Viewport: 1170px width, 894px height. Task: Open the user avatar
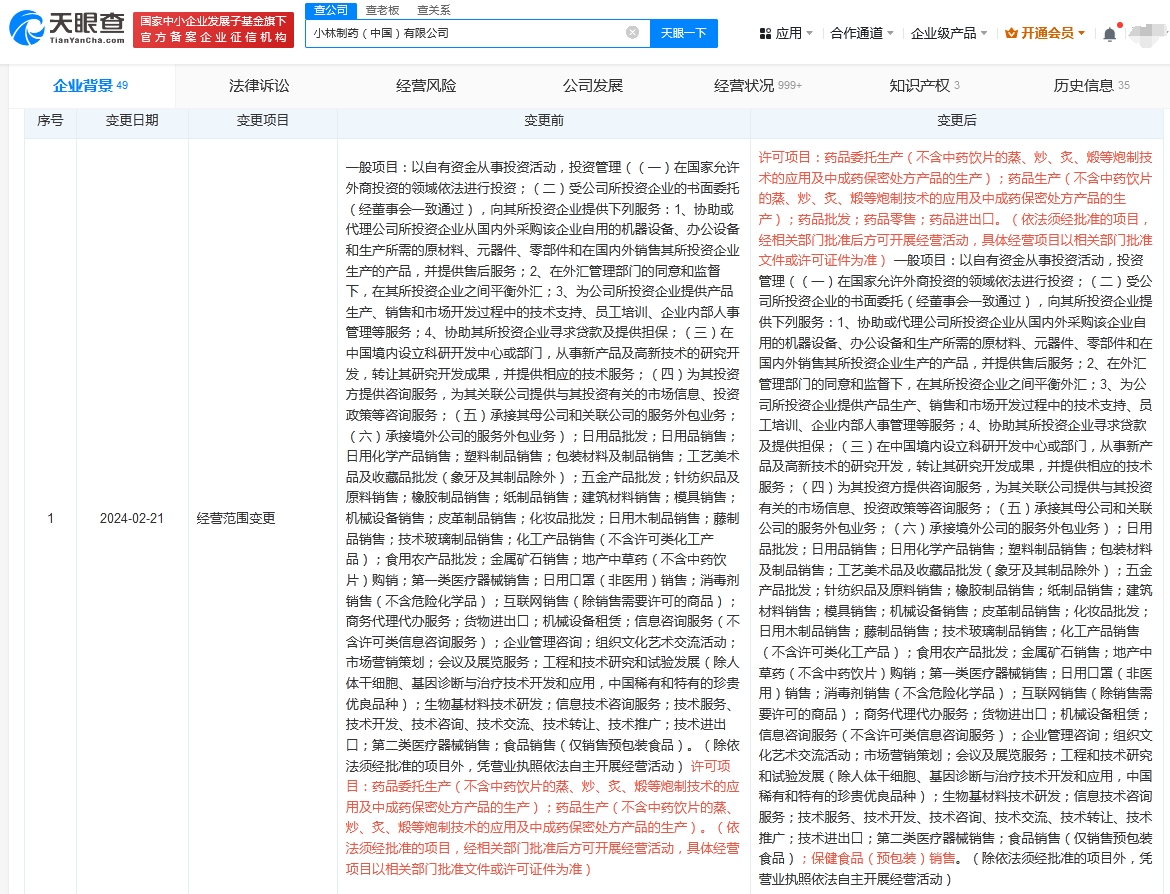1148,34
